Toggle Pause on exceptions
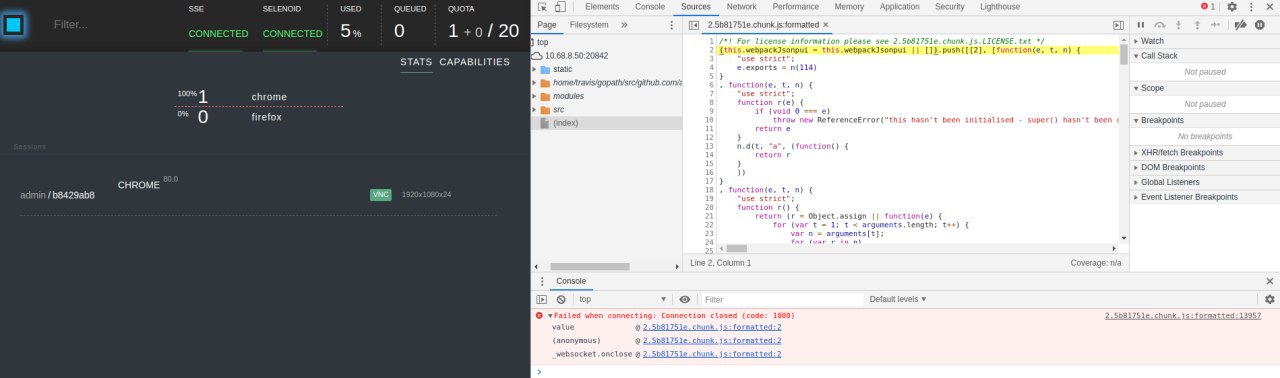Image resolution: width=1280 pixels, height=378 pixels. pyautogui.click(x=1260, y=24)
